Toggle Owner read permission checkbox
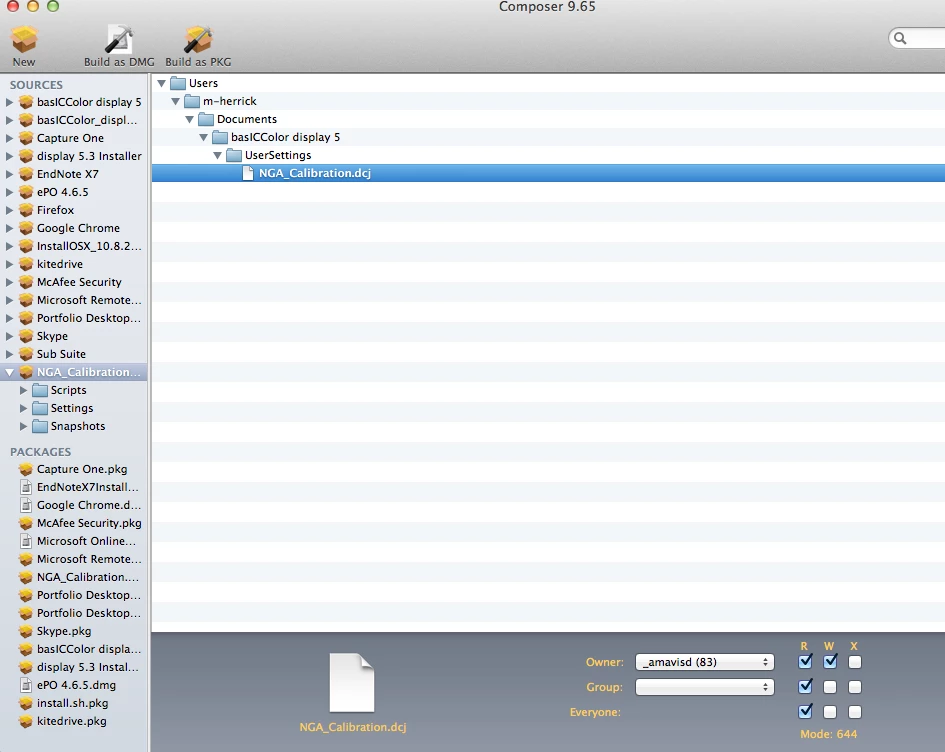The height and width of the screenshot is (752, 945). pyautogui.click(x=805, y=662)
